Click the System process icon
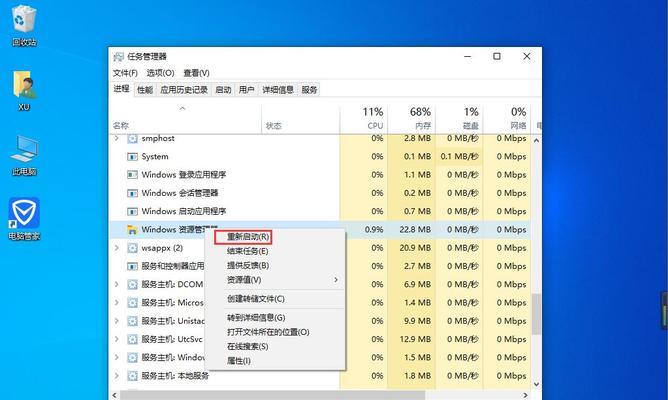Screen dimensions: 668x400 (x=132, y=157)
